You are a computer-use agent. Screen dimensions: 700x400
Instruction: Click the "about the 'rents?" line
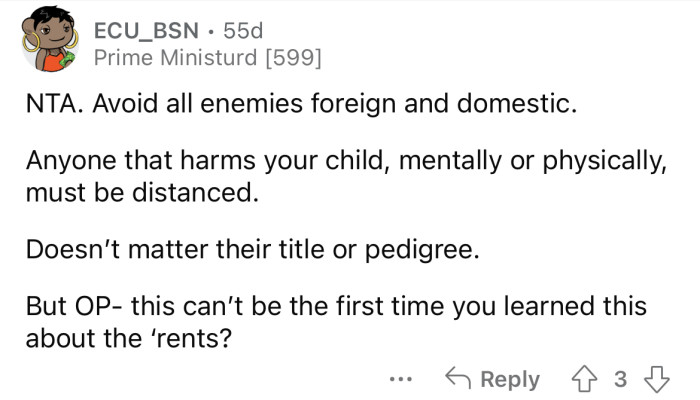pos(128,335)
